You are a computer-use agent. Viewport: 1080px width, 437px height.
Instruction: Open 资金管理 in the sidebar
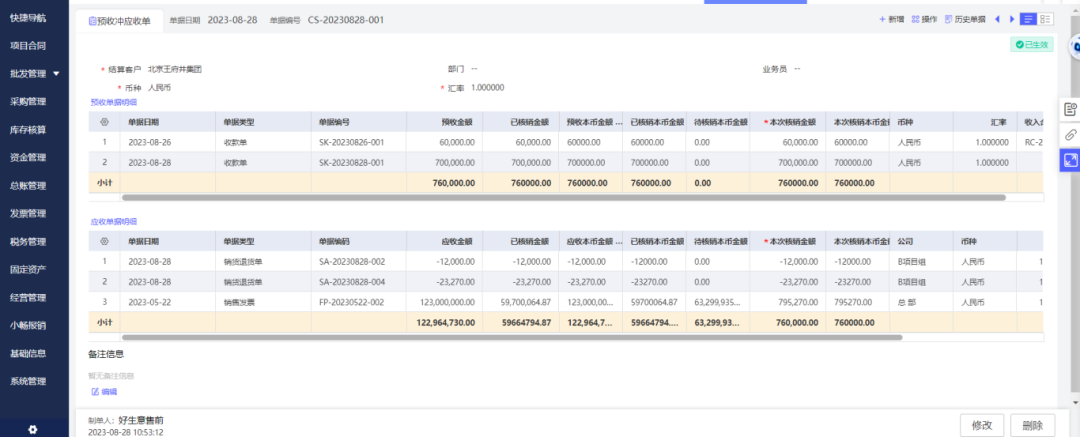pyautogui.click(x=28, y=157)
